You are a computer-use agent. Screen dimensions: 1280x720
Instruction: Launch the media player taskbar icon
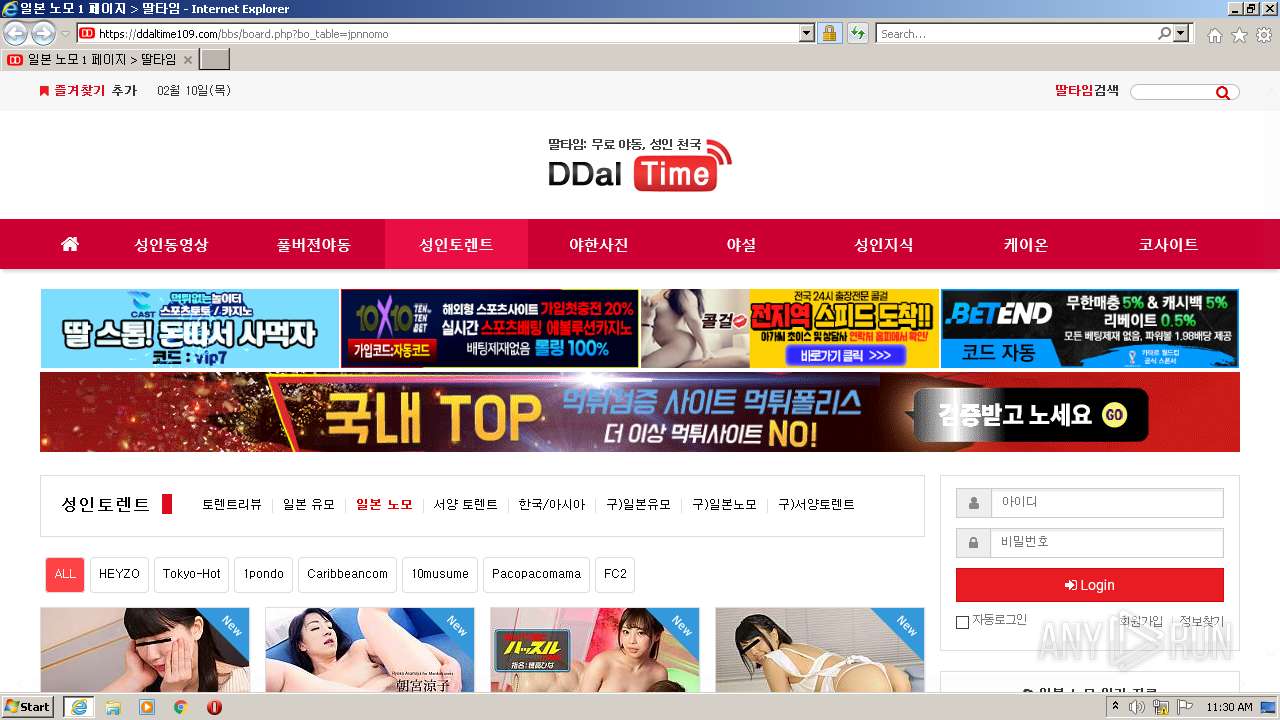147,707
